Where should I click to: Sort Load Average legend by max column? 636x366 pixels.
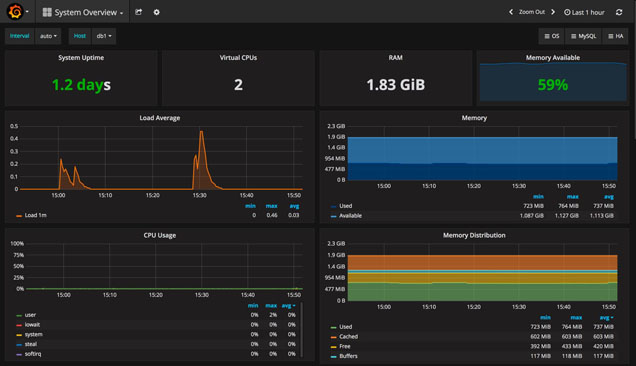(271, 206)
